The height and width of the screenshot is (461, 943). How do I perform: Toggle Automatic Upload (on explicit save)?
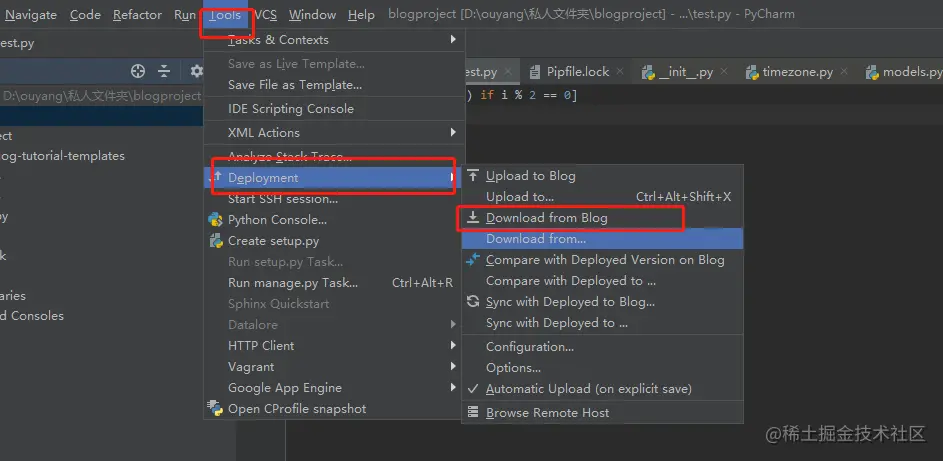(602, 389)
